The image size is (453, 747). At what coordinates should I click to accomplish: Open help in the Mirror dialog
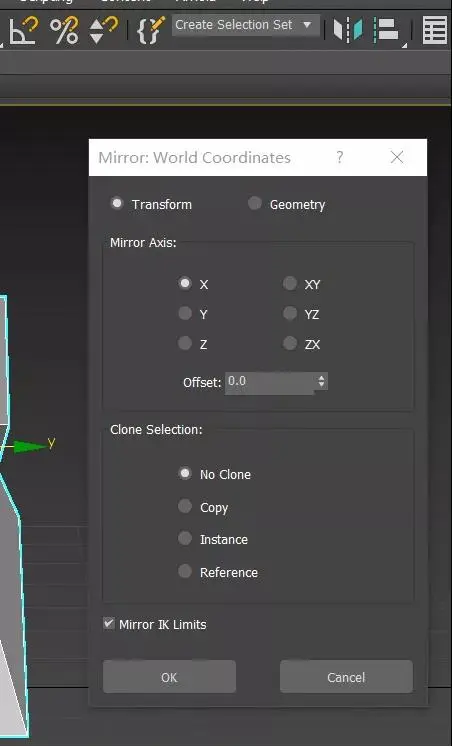tap(340, 158)
